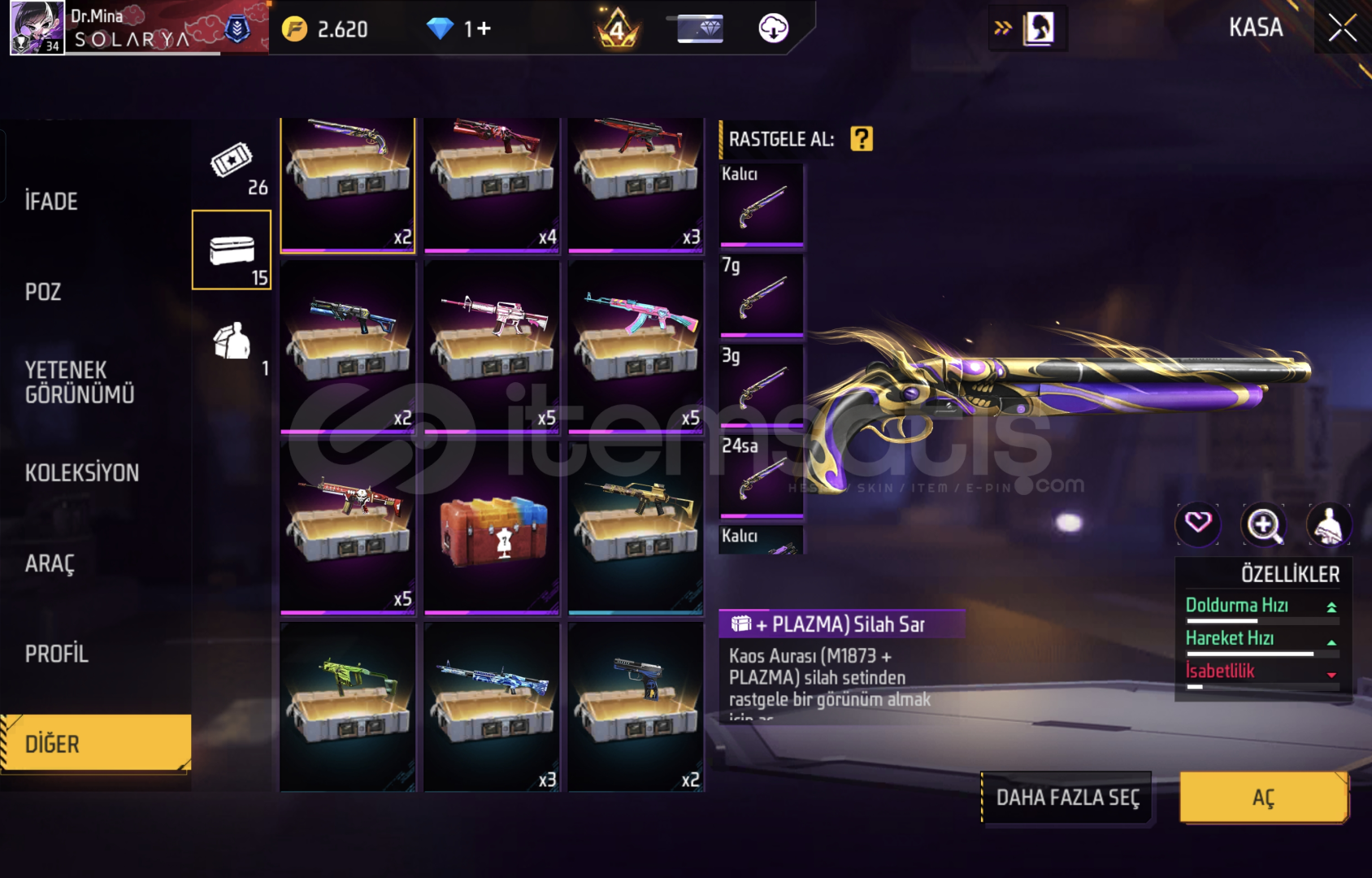Open the question mark help next to RASTGELE AL
Screen dimensions: 1372x878
861,139
